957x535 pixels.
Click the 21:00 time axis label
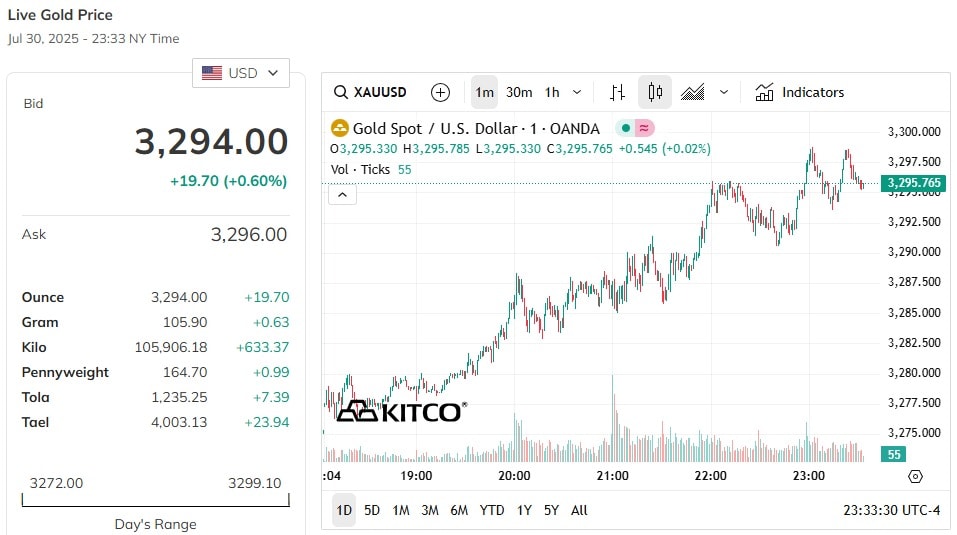point(612,476)
